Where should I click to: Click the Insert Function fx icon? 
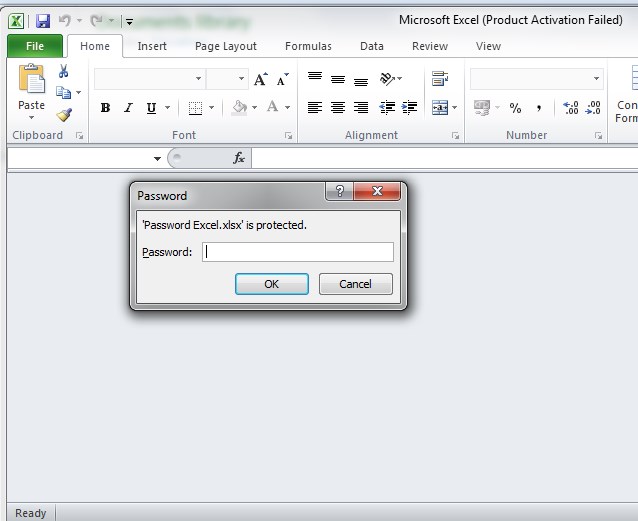(239, 158)
